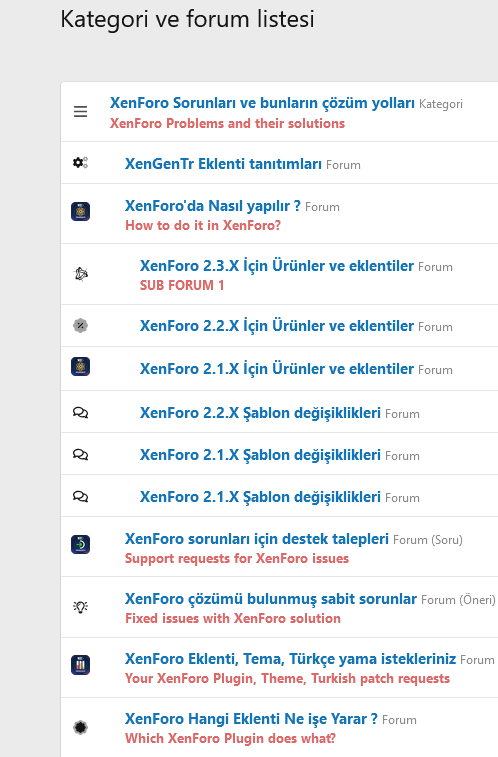Click the badge icon beside XenForo'da Nasıl yapılır
The height and width of the screenshot is (757, 498).
[x=81, y=211]
